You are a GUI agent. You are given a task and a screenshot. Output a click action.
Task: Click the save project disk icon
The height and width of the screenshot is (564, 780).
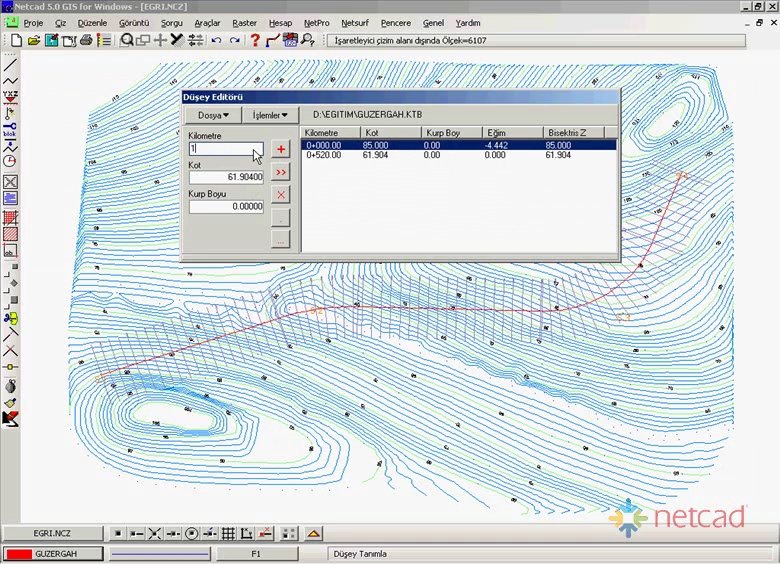point(51,40)
